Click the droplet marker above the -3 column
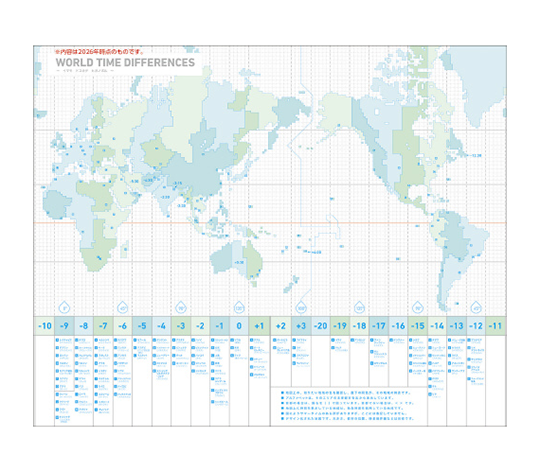This screenshot has width=540, height=455. 181,308
